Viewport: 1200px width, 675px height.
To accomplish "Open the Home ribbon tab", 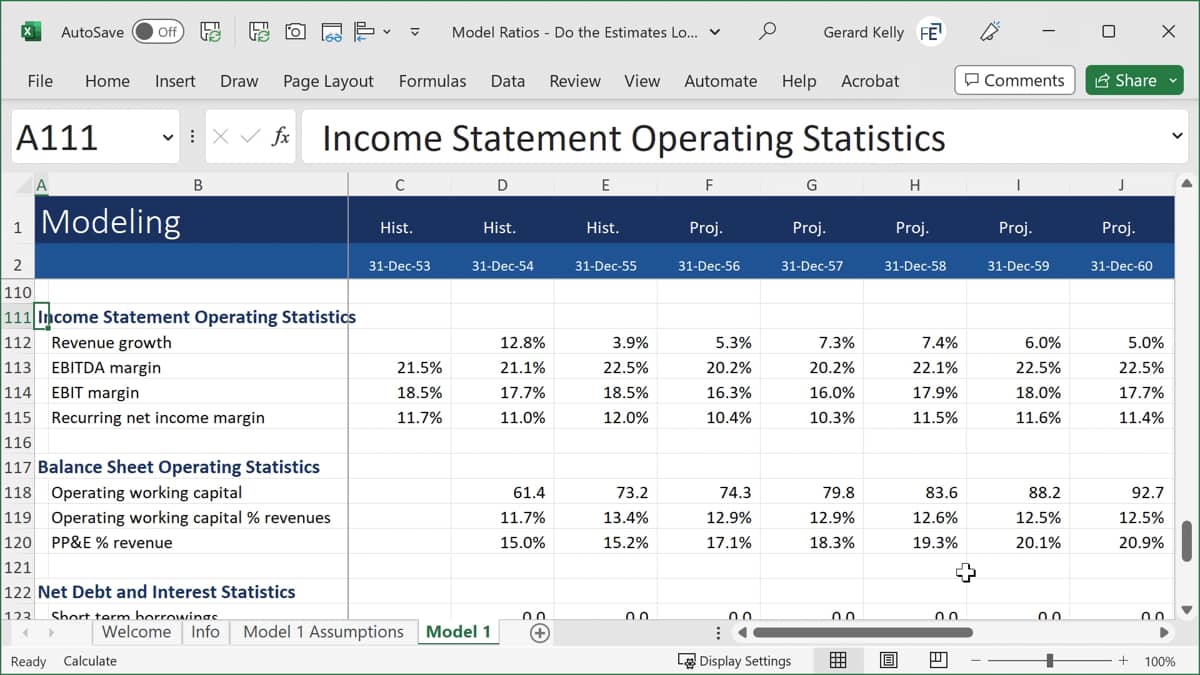I will pyautogui.click(x=107, y=81).
